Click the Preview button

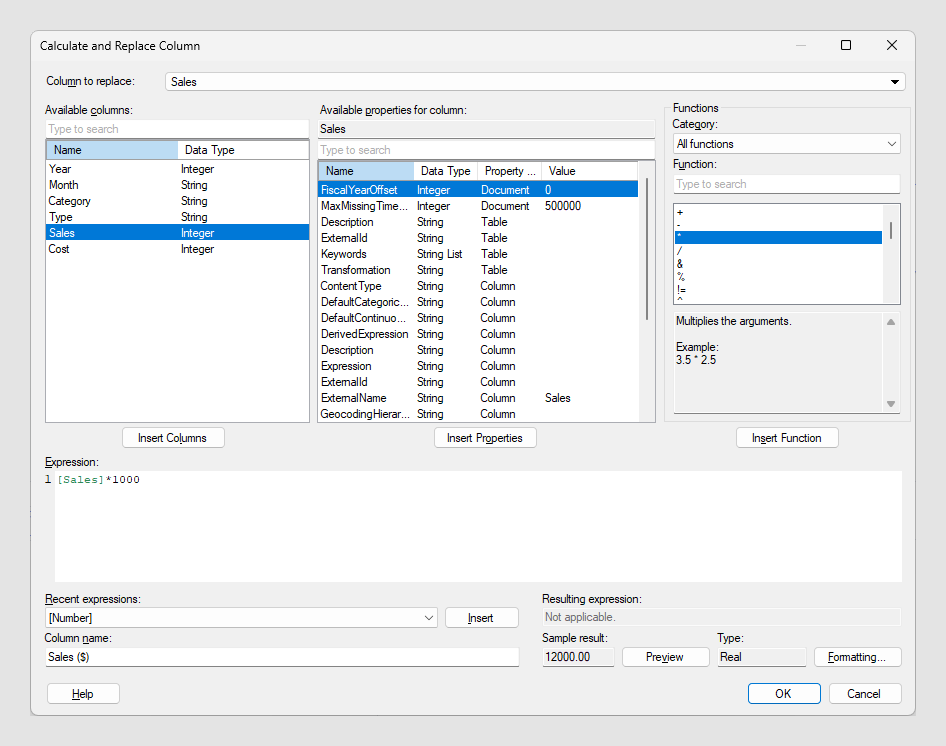pyautogui.click(x=665, y=657)
